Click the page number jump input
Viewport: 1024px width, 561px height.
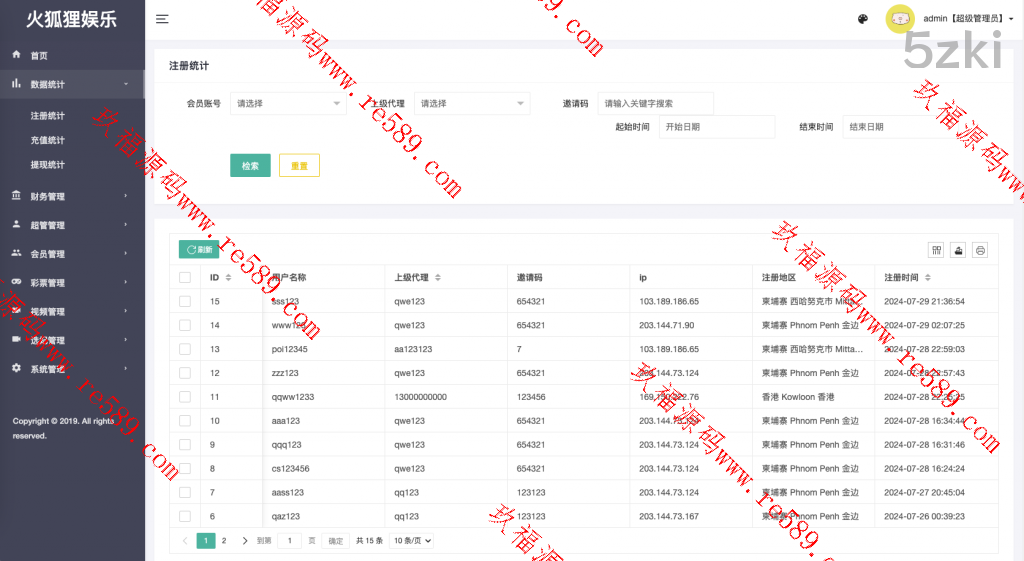click(x=290, y=541)
